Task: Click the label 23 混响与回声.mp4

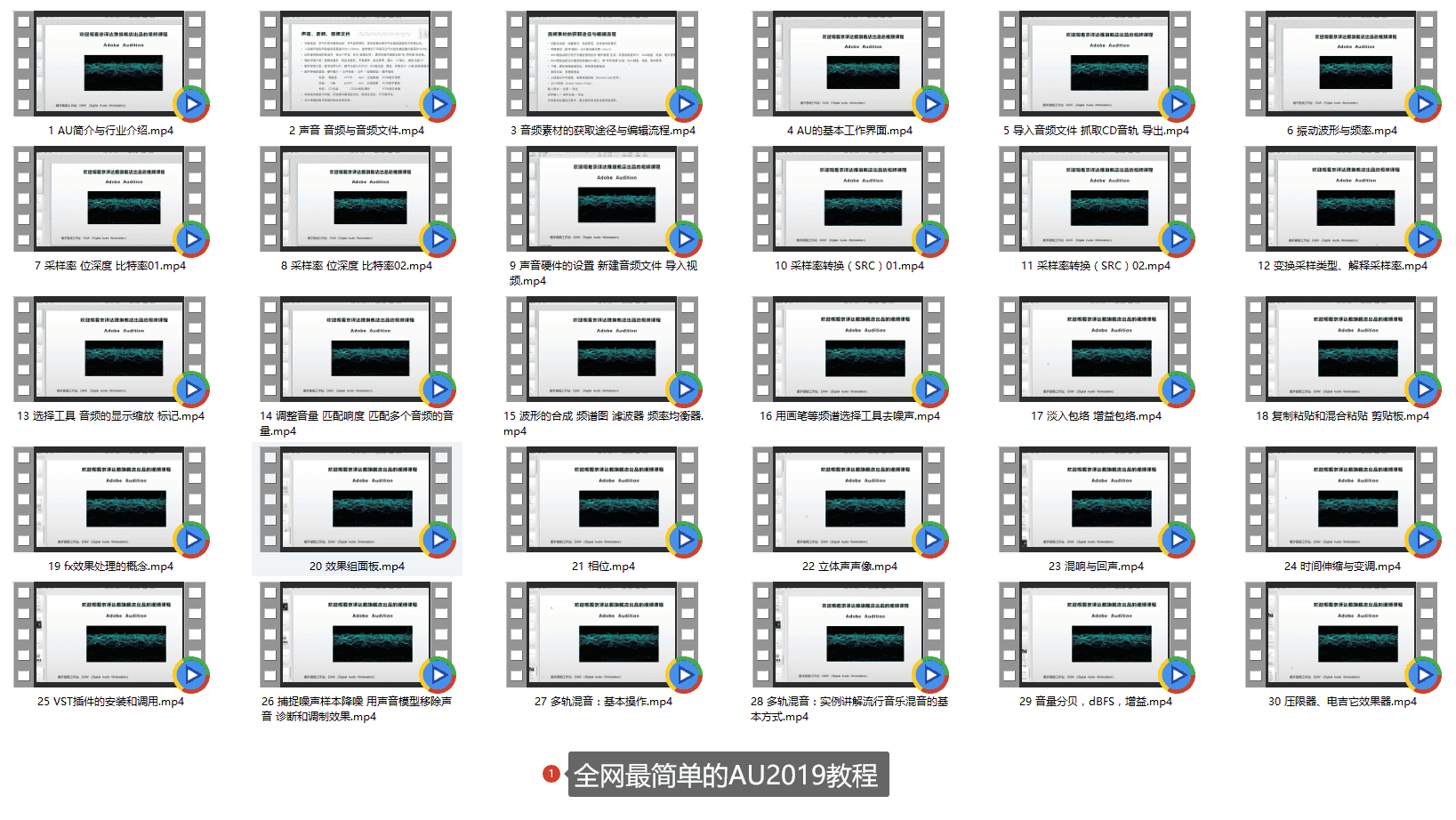Action: [x=1096, y=566]
